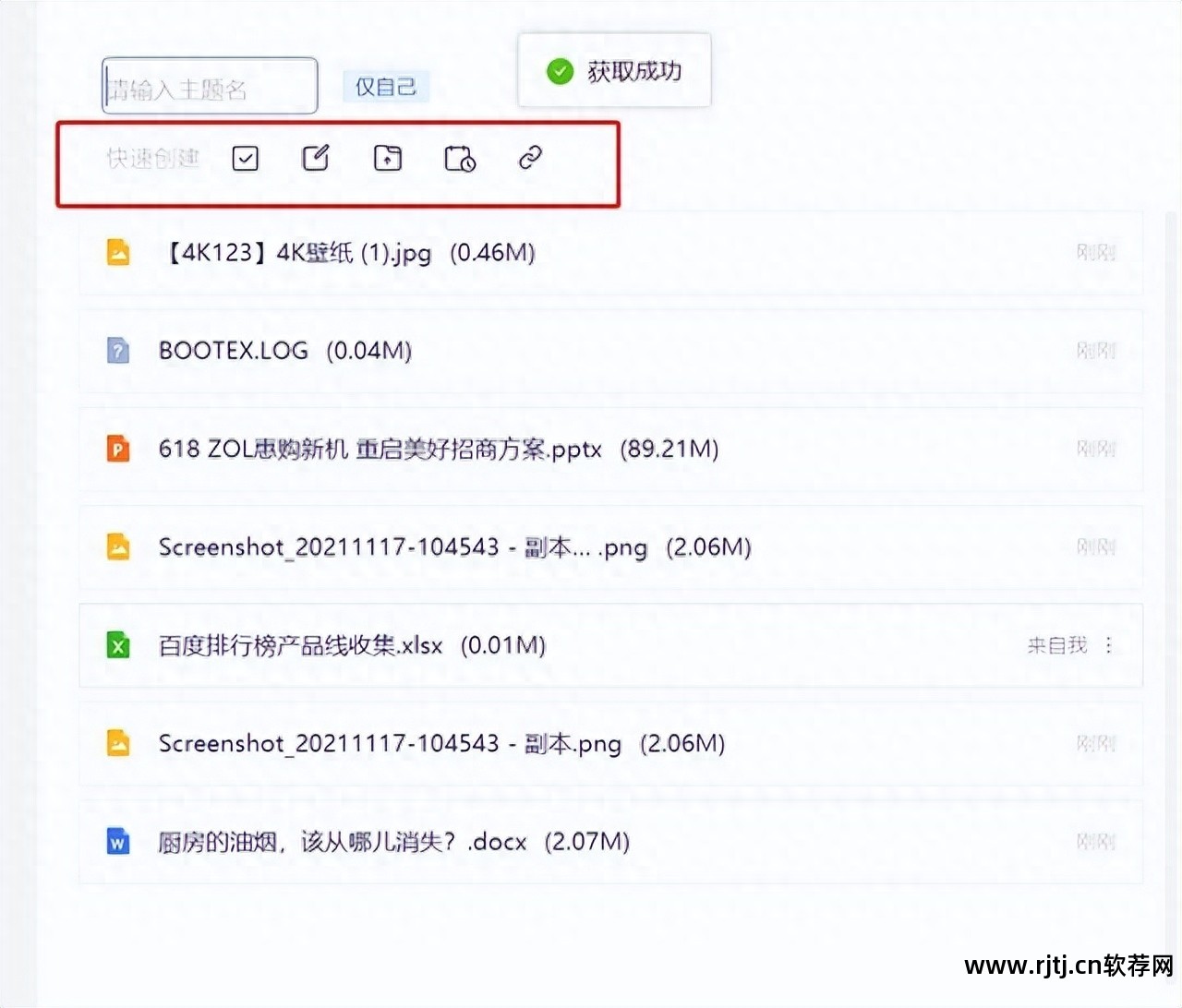This screenshot has width=1182, height=1008.
Task: Click the 获取成功 success notification
Action: [x=614, y=71]
